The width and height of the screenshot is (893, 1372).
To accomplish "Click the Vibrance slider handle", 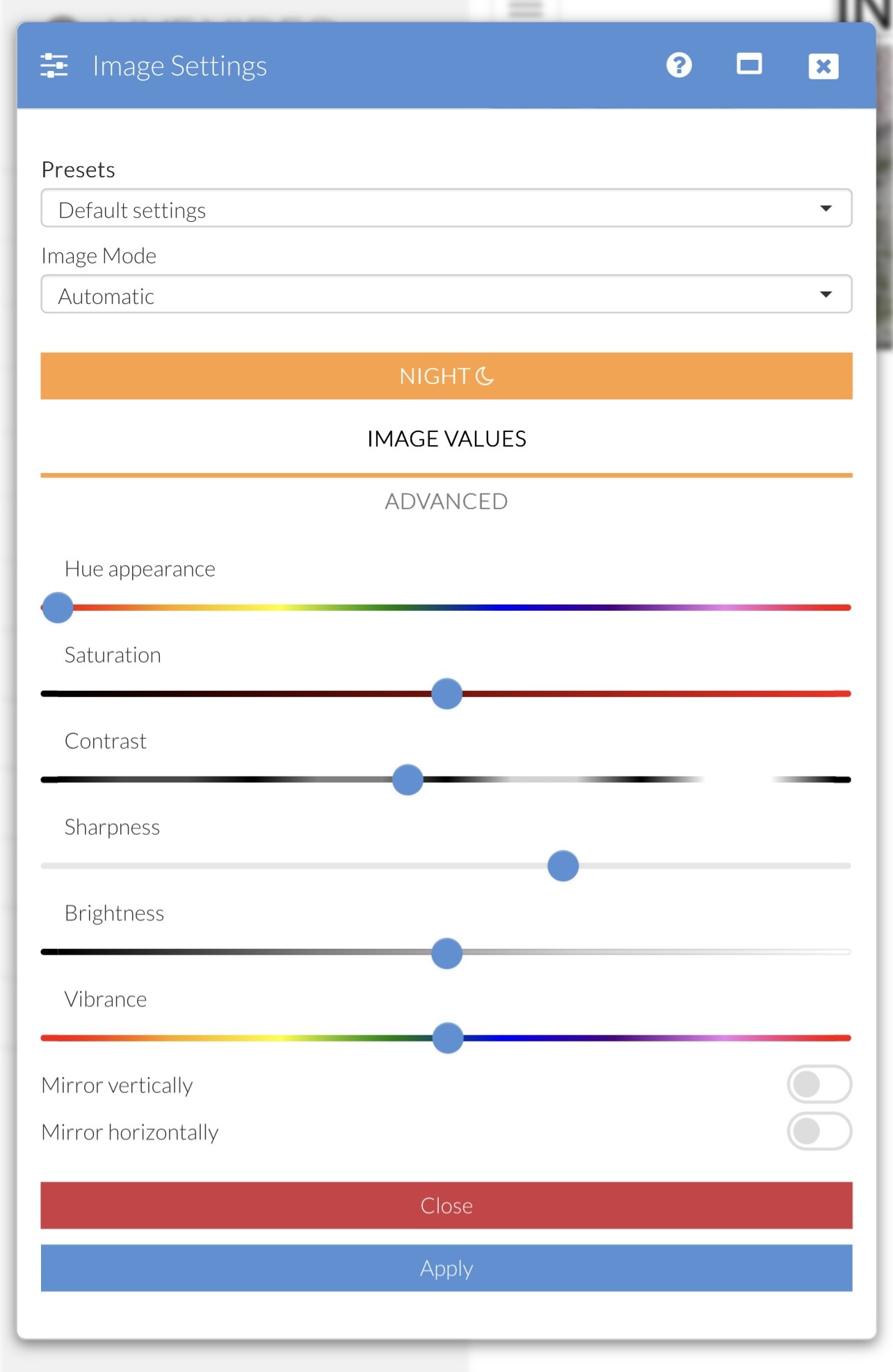I will click(448, 1038).
